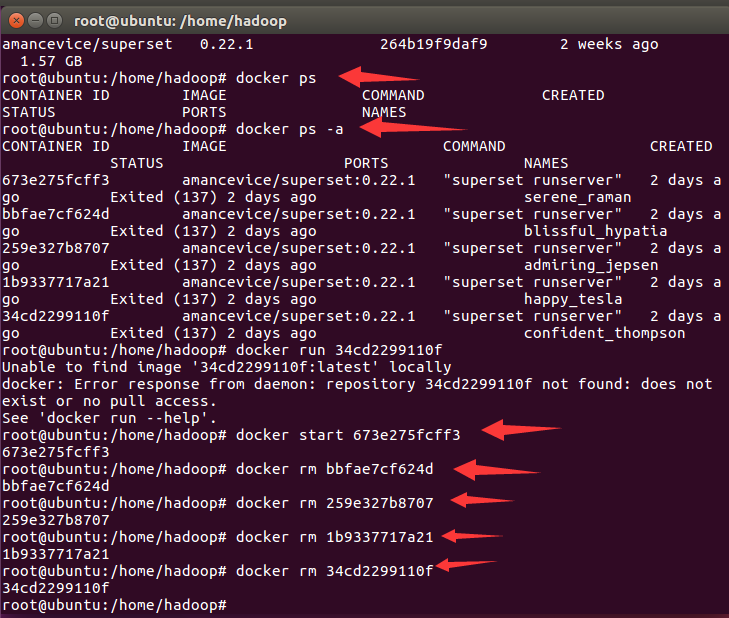
Task: Click the Exited (137) status for confident_thompson
Action: coord(213,333)
